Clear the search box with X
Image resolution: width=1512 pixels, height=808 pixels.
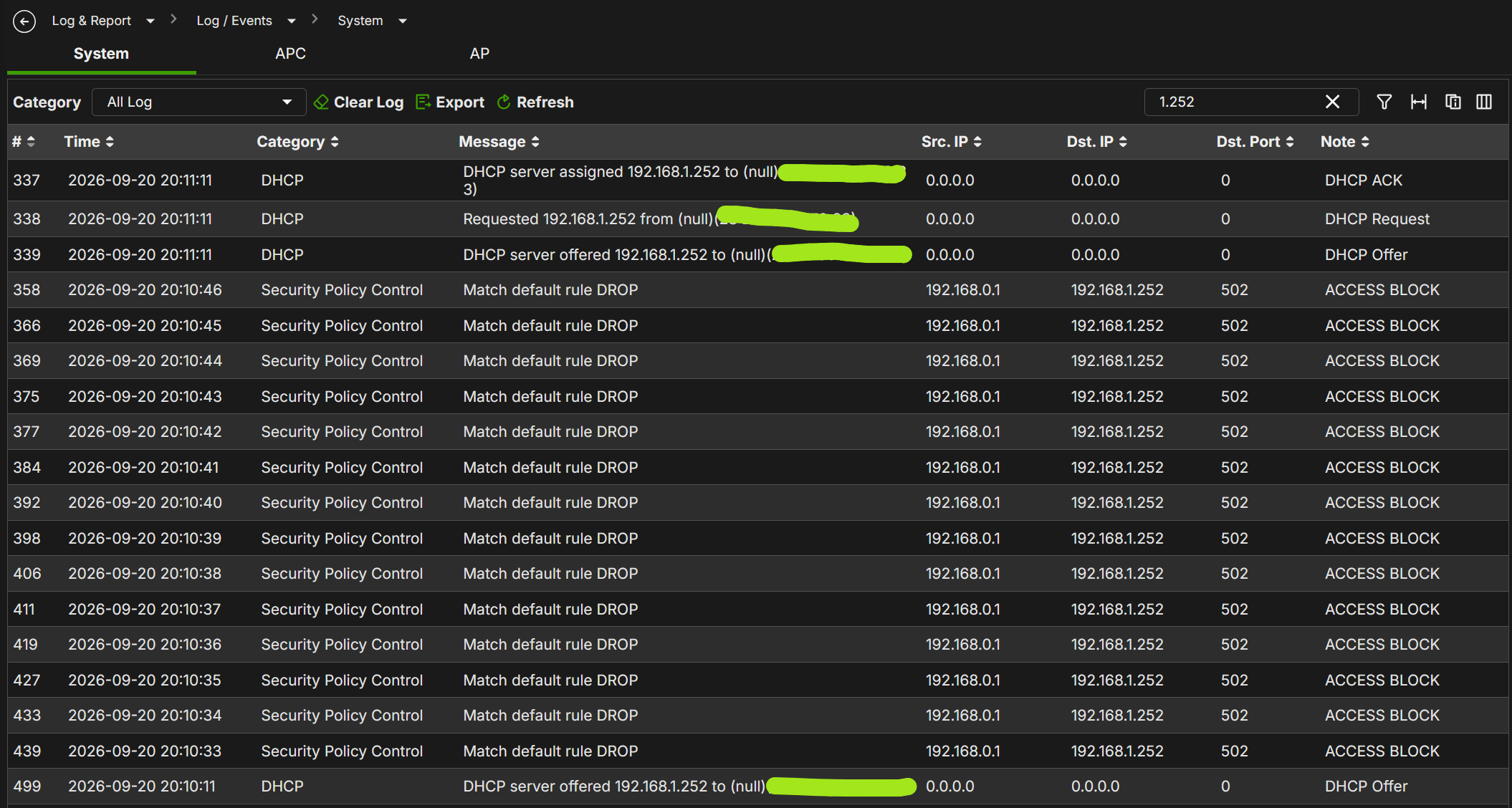[x=1332, y=102]
